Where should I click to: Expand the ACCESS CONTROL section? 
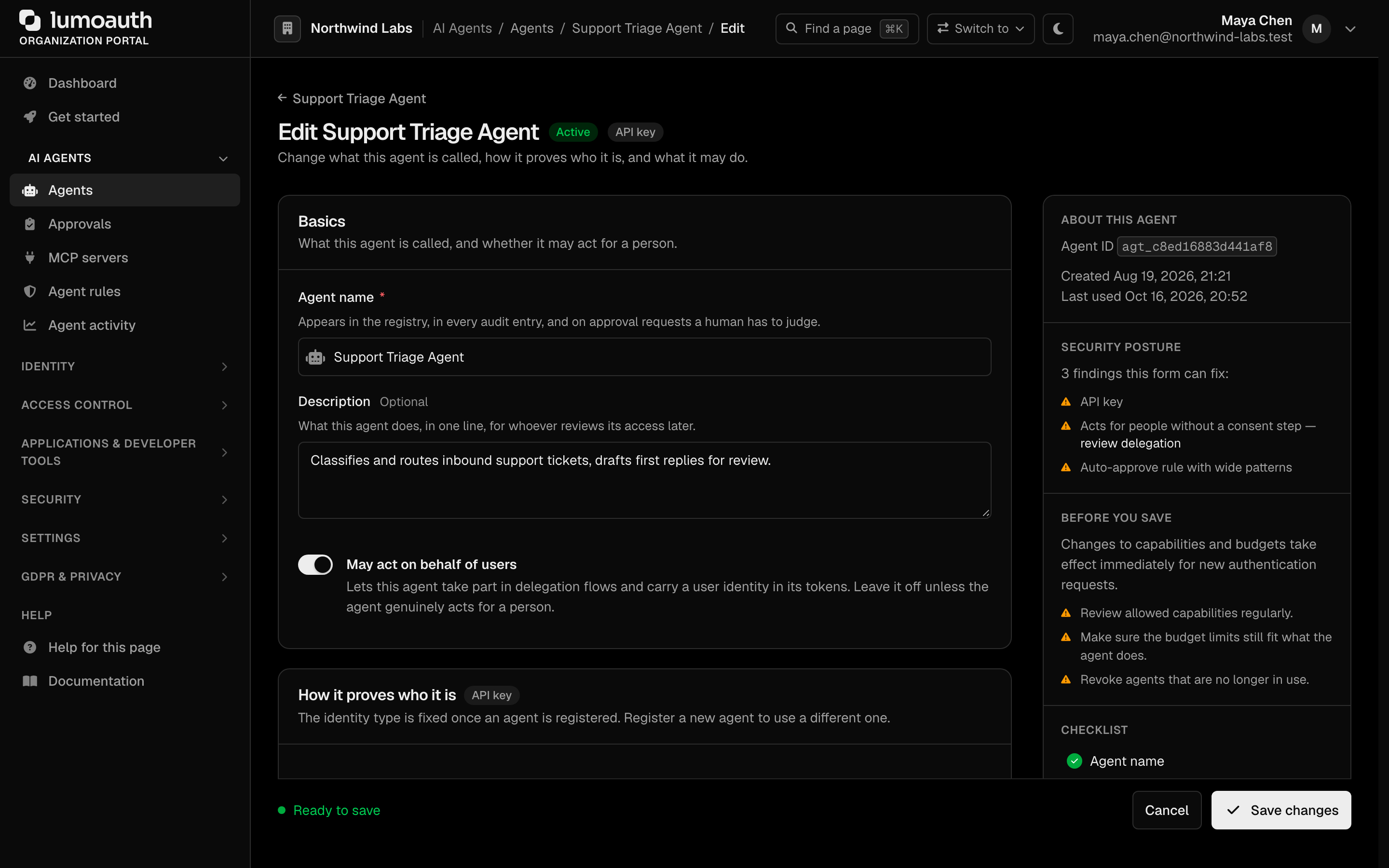point(124,405)
